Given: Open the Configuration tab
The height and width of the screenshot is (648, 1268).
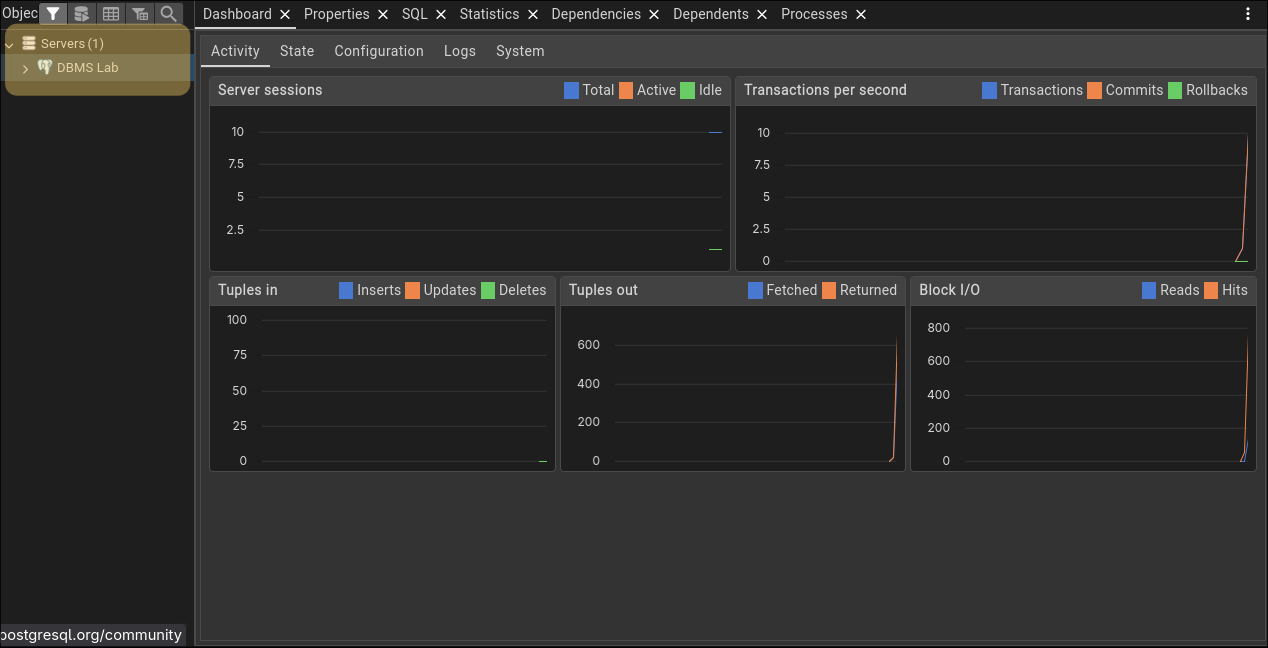Looking at the screenshot, I should click(x=379, y=51).
